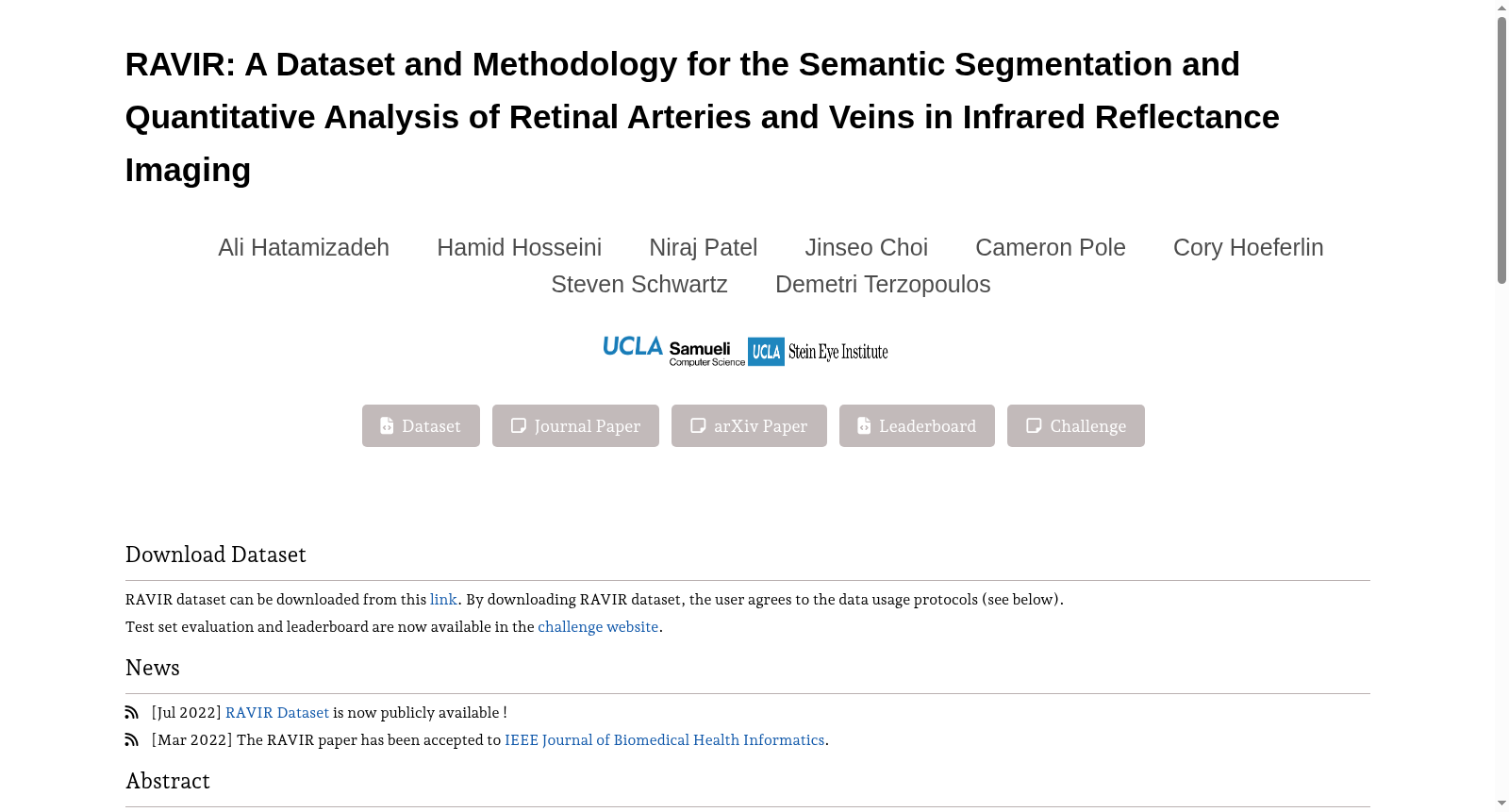Click the note icon on arXiv Paper button
This screenshot has width=1509, height=812.
pyautogui.click(x=698, y=426)
